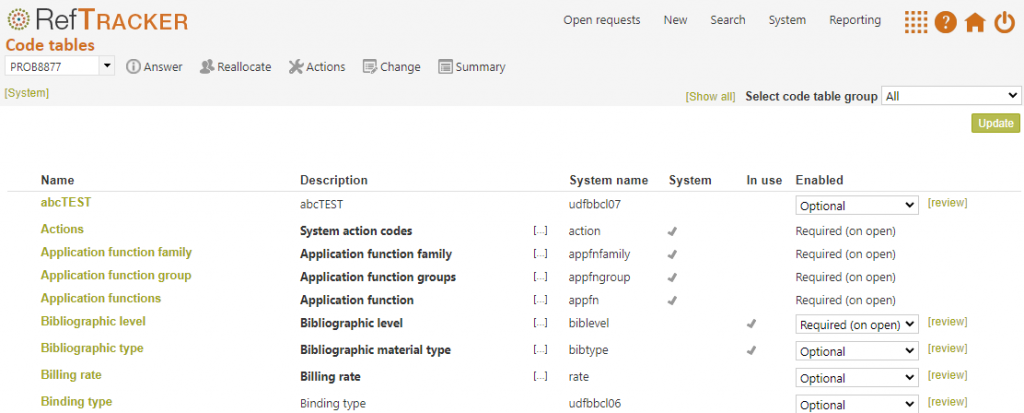The width and height of the screenshot is (1024, 413).
Task: Expand the Select code table group dropdown
Action: point(951,96)
